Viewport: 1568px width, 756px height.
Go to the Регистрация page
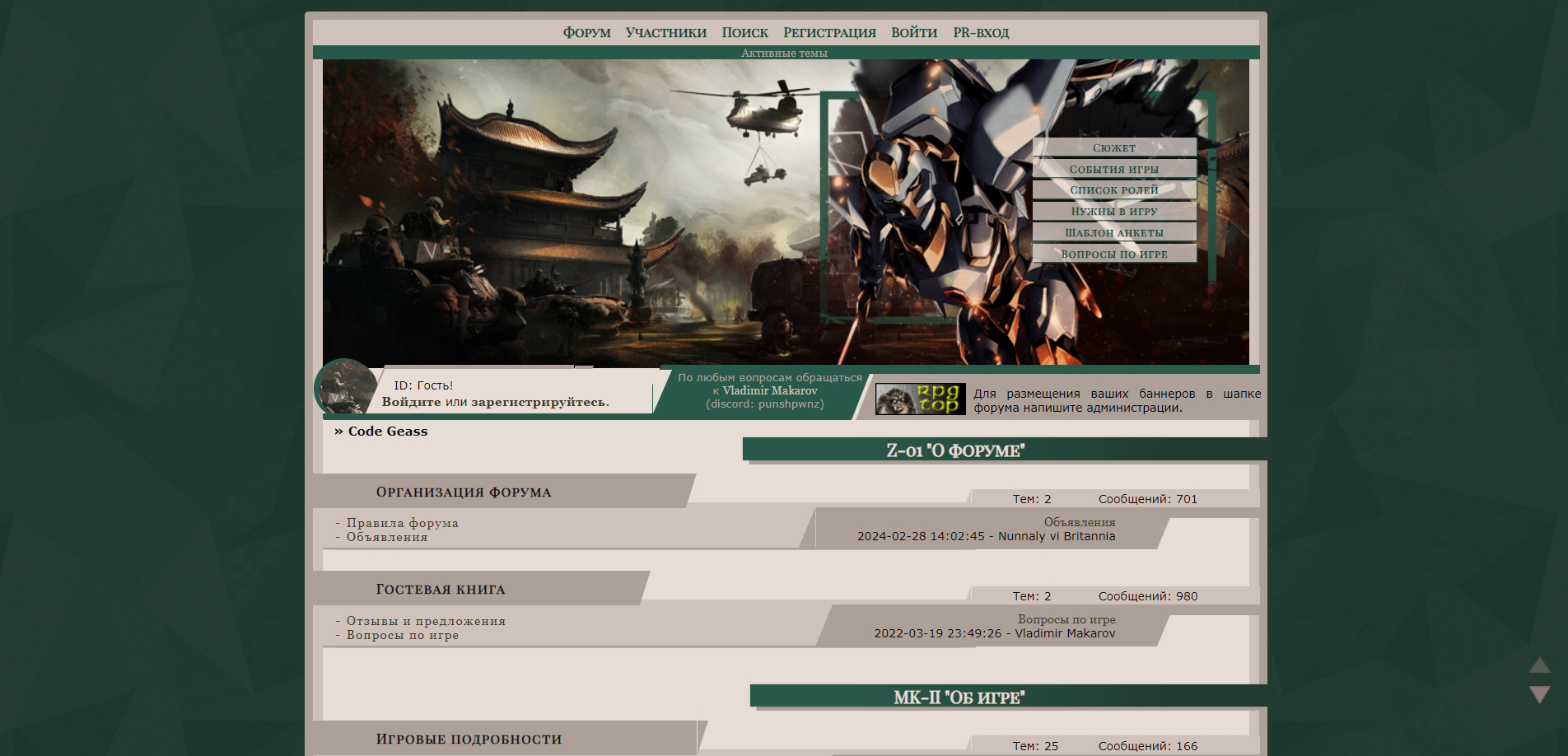(829, 33)
